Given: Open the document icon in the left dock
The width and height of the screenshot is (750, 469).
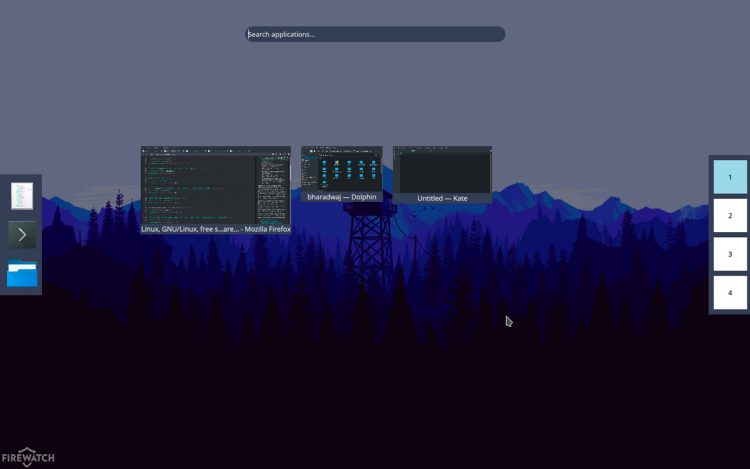Looking at the screenshot, I should pyautogui.click(x=22, y=196).
